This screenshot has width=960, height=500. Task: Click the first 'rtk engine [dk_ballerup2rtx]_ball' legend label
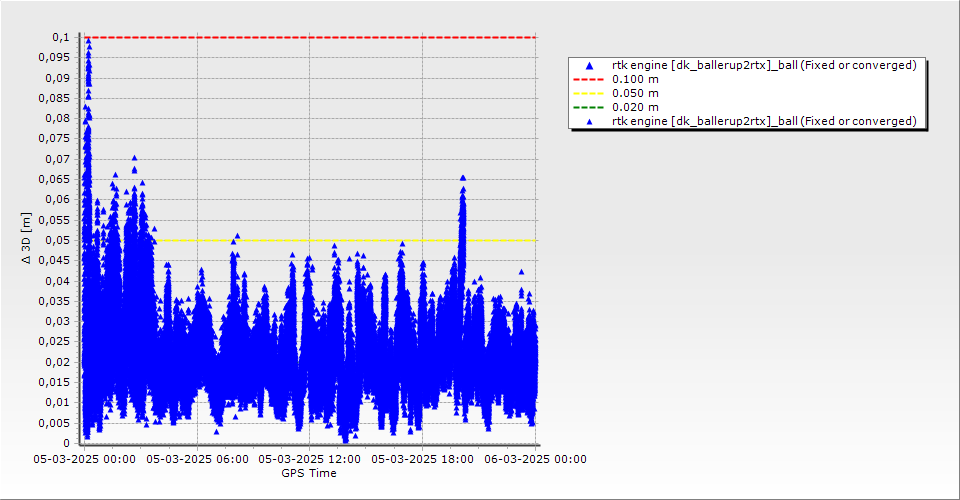[x=764, y=65]
